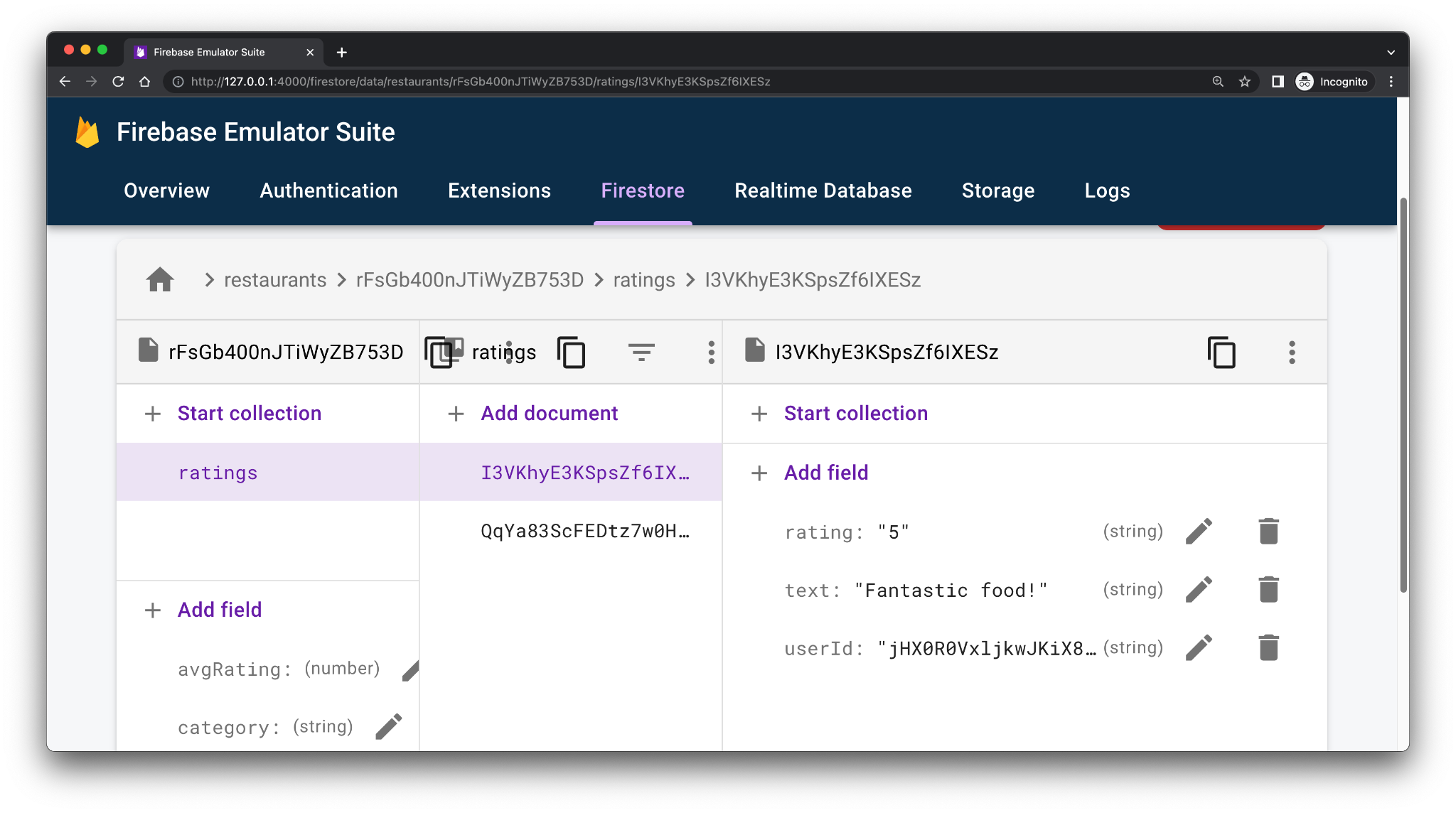Click the edit pencil icon for userId field
1456x813 pixels.
click(x=1200, y=648)
